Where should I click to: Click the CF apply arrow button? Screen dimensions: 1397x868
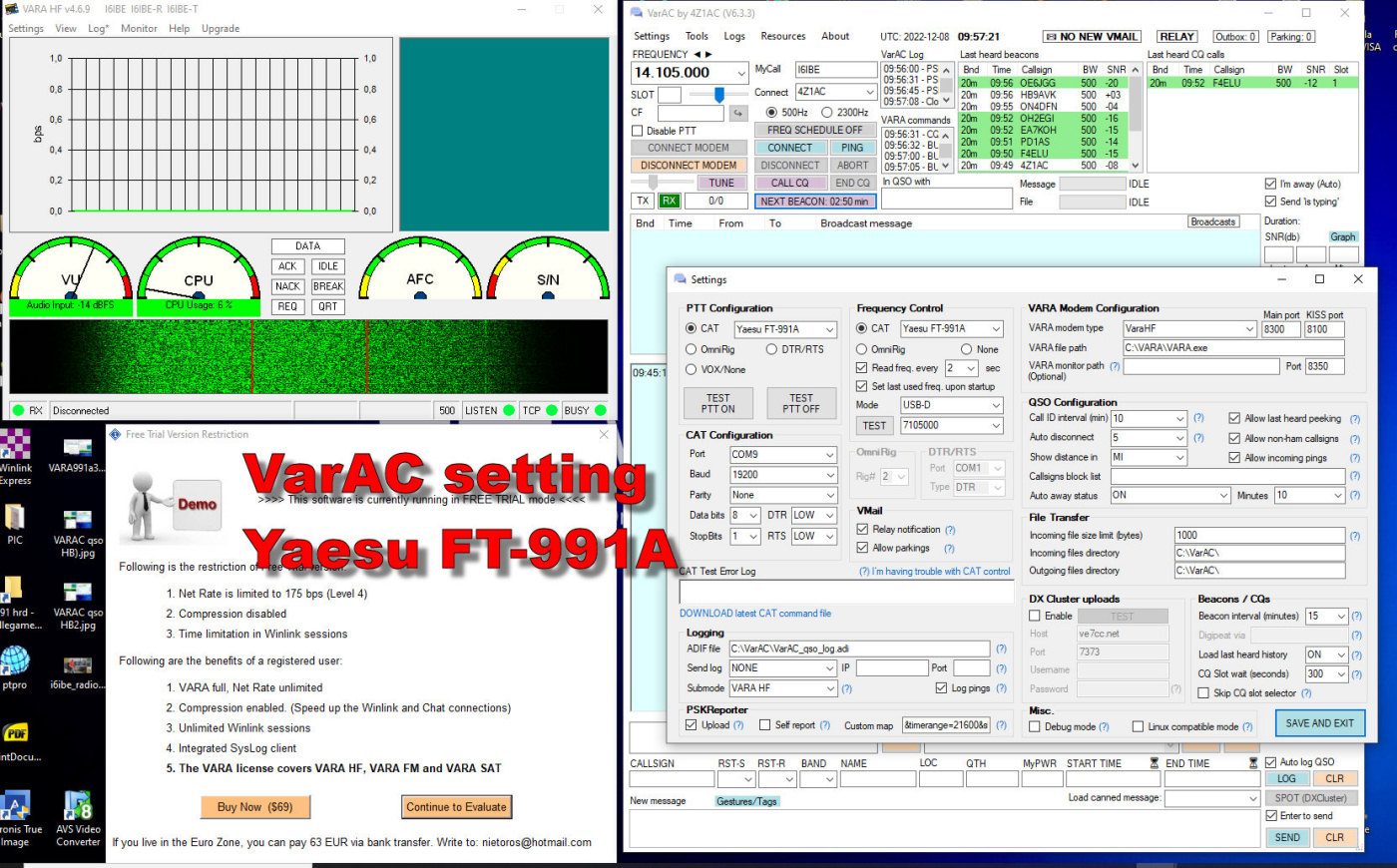pos(738,113)
